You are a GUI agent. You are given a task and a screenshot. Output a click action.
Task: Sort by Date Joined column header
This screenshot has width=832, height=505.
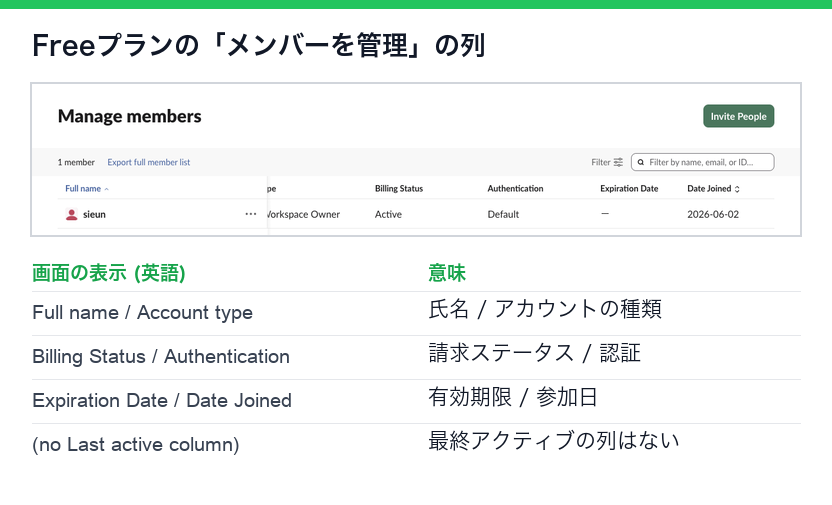tap(713, 188)
